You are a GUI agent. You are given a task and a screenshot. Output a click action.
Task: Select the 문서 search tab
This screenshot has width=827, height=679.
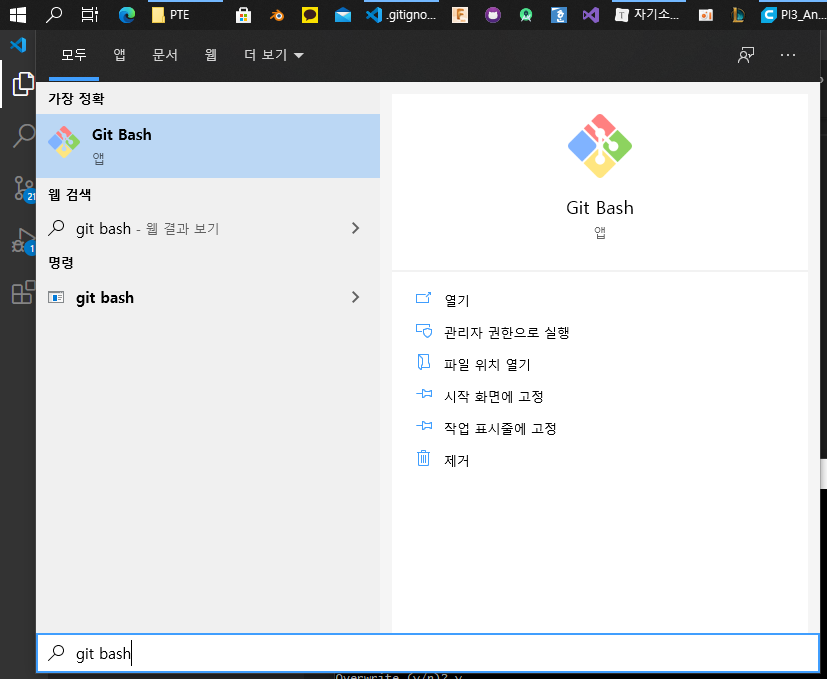165,55
